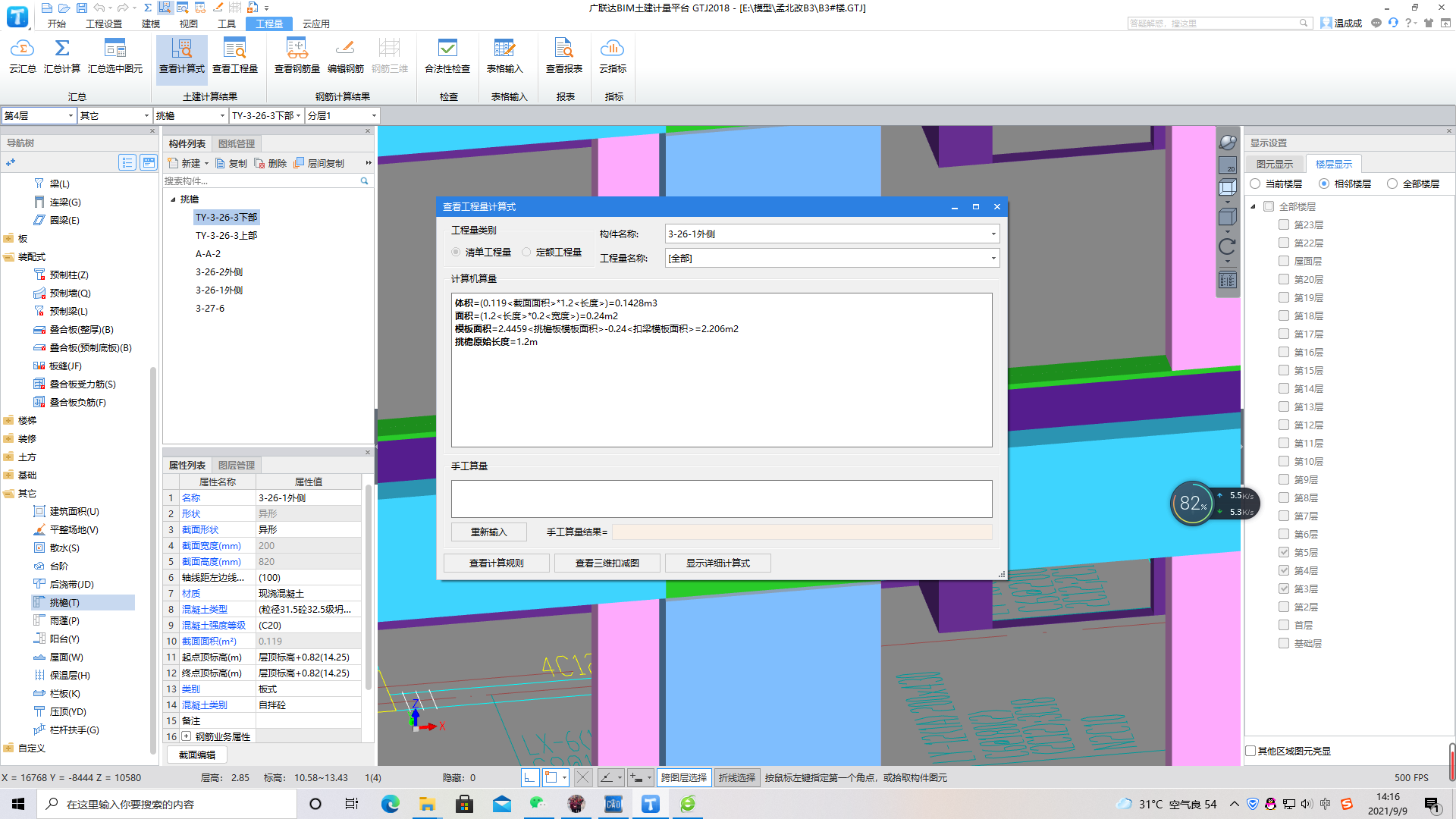Open the 云应用 ribbon tab

(x=316, y=24)
